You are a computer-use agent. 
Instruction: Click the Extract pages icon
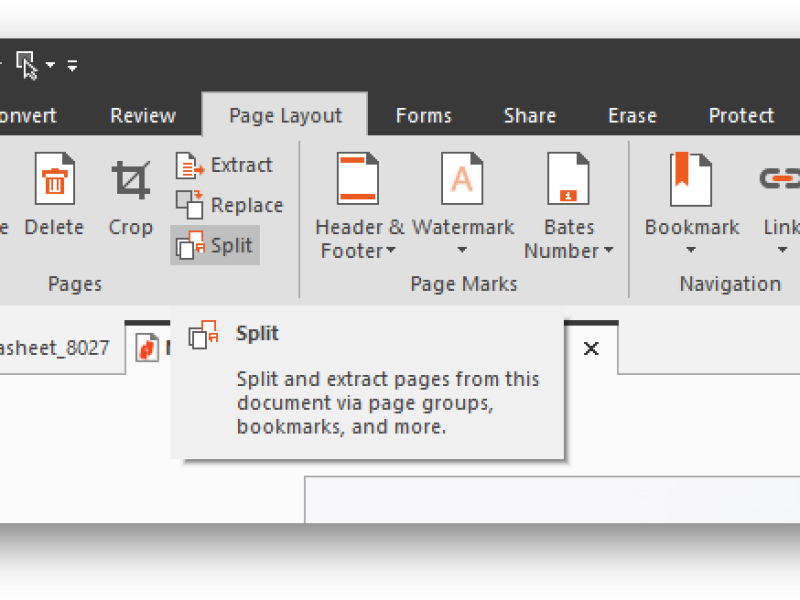point(190,166)
